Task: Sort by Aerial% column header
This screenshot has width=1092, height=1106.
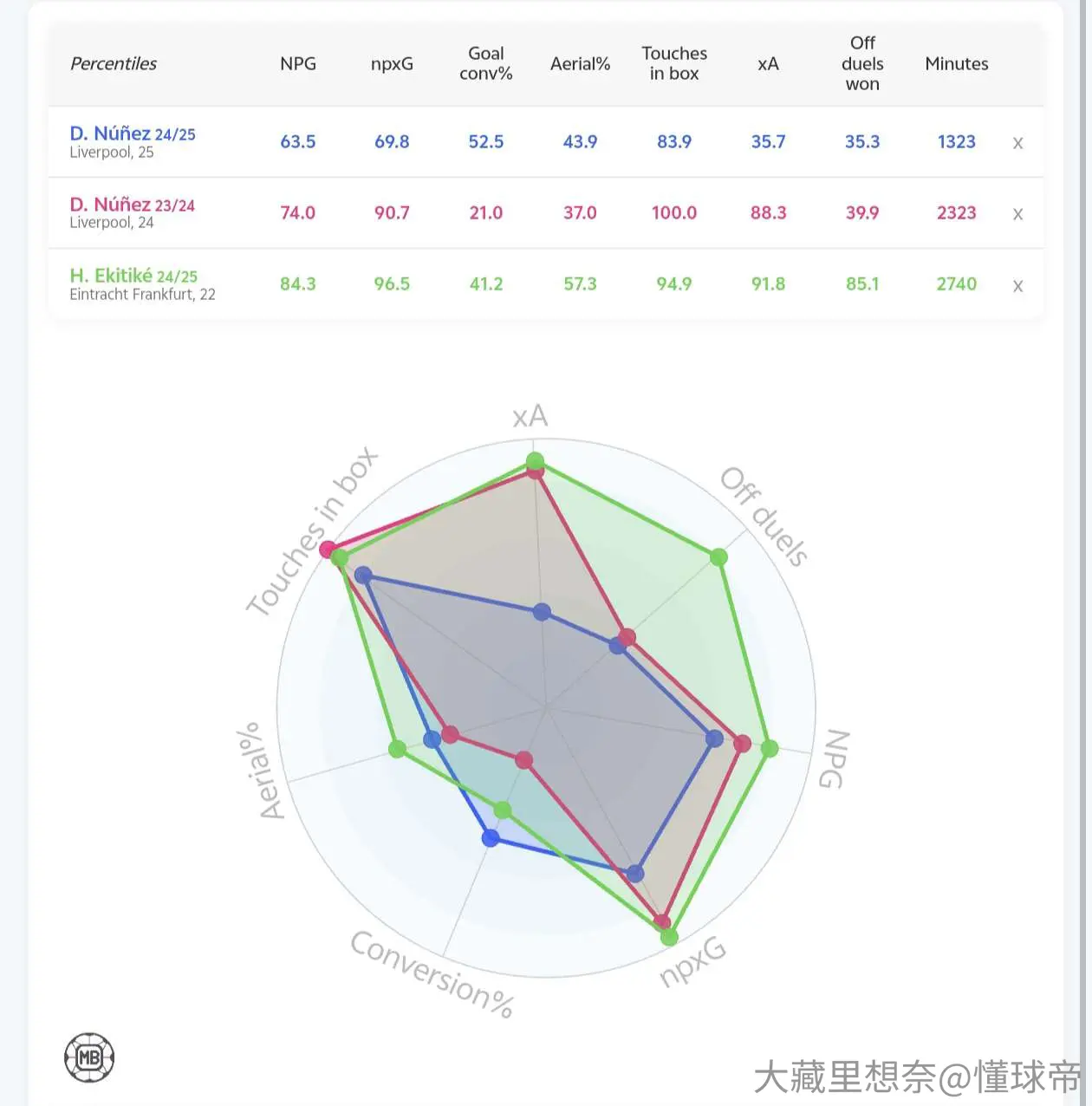Action: 581,63
